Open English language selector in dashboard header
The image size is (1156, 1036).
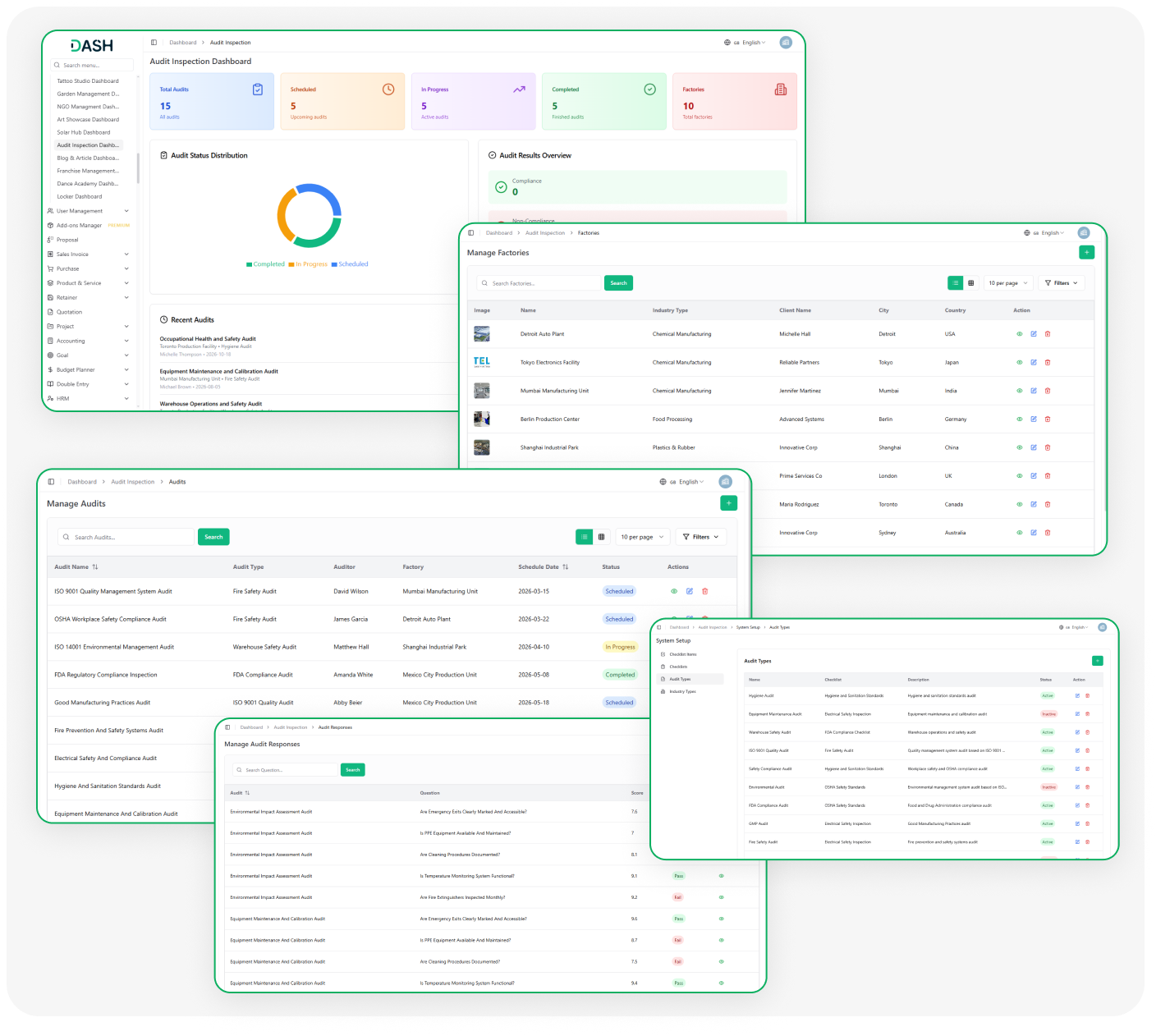(x=745, y=43)
